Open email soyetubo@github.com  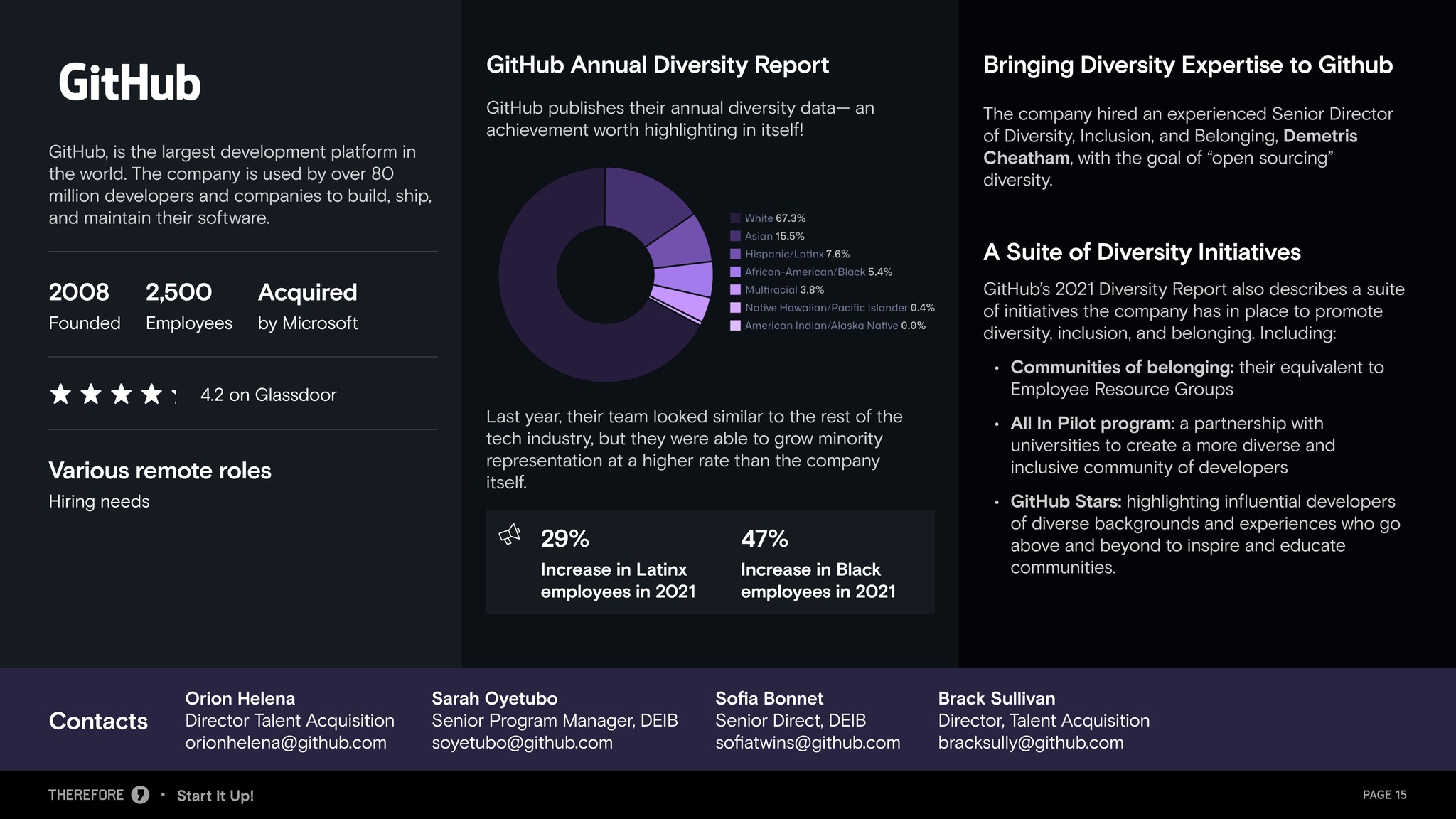click(x=522, y=743)
